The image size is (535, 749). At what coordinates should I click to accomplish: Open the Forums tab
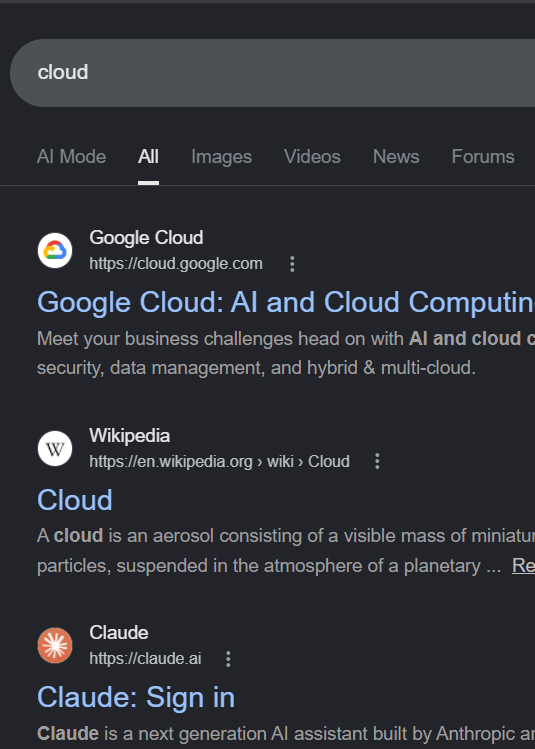point(483,157)
